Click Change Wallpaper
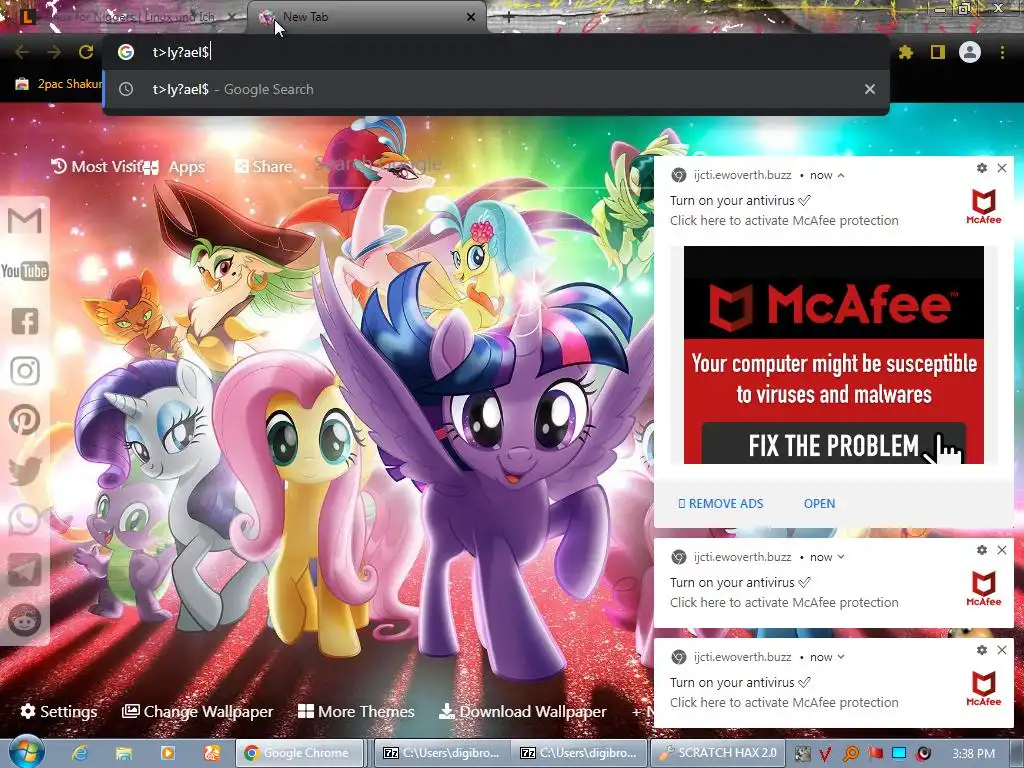The height and width of the screenshot is (768, 1024). point(197,711)
